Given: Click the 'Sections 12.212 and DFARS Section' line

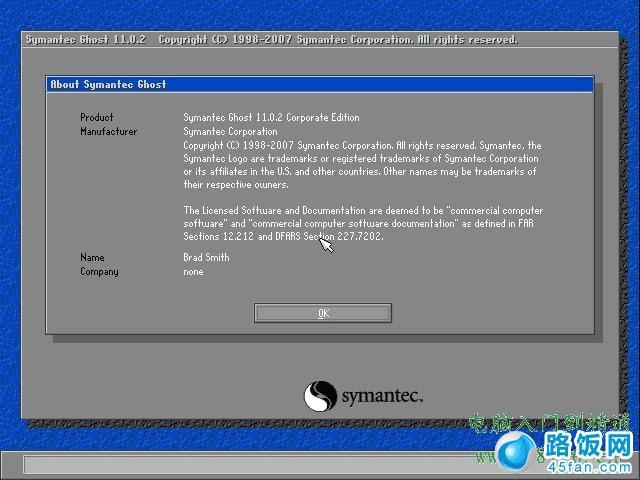Looking at the screenshot, I should tap(283, 236).
